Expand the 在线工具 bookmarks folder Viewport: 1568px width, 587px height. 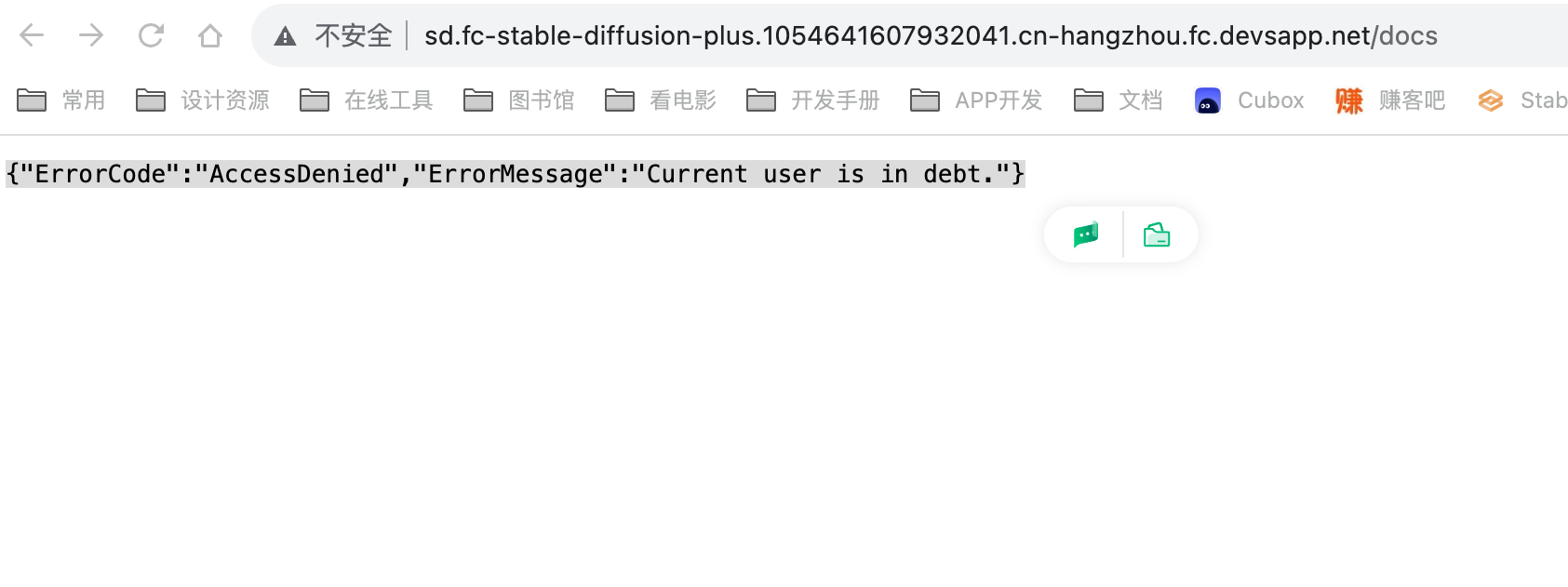pos(367,100)
